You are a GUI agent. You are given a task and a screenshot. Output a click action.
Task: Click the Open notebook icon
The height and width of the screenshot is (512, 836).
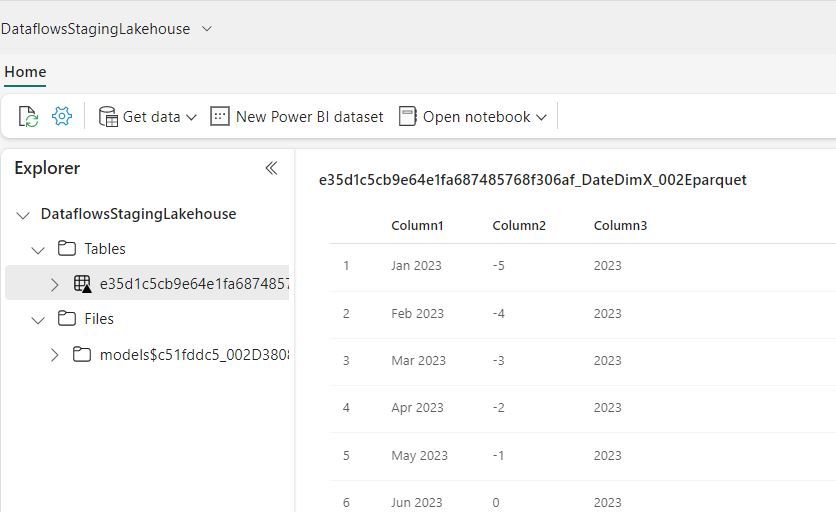[408, 116]
